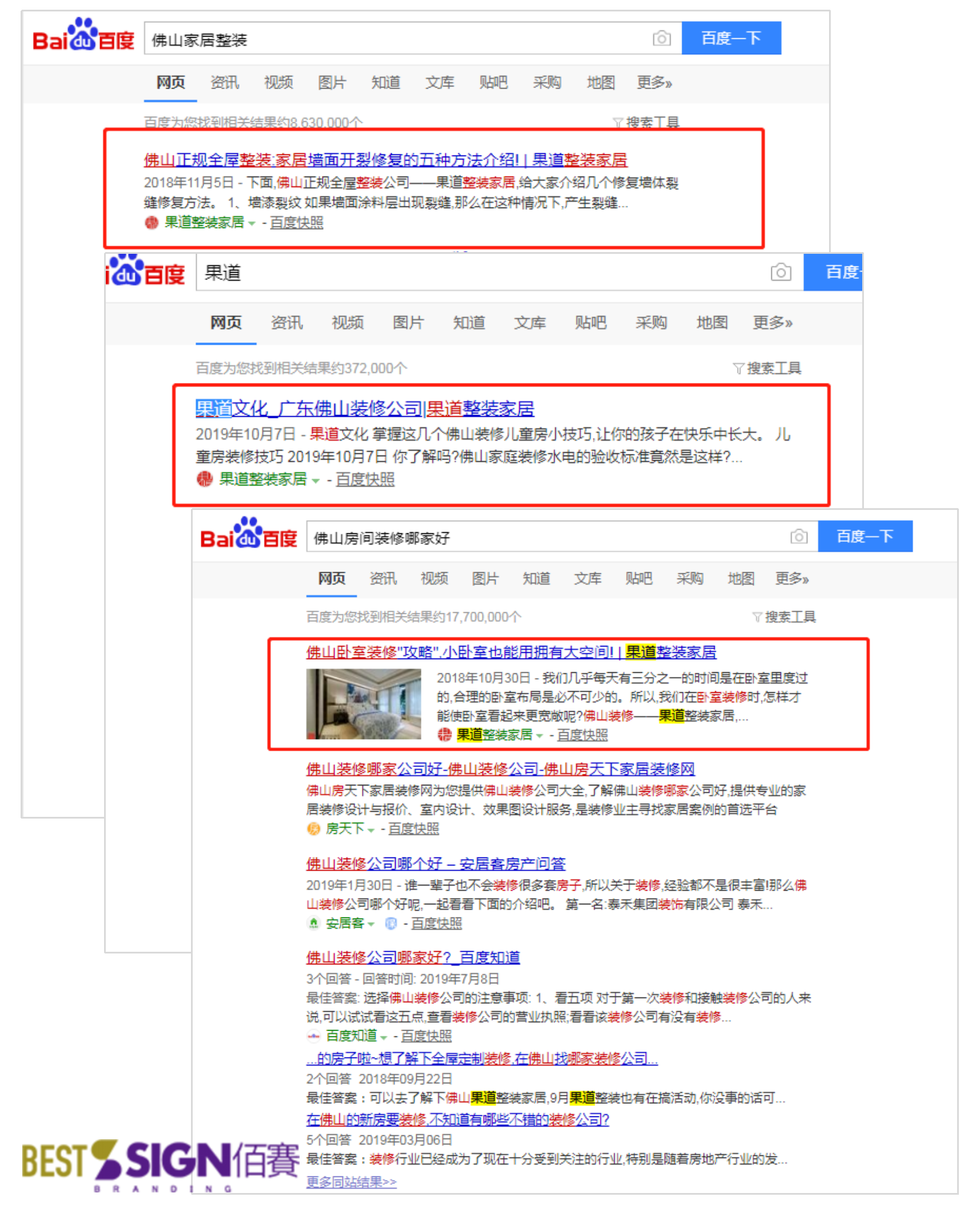Screen dimensions: 980x1213
Task: Open 百度快照 next to 安居客
Action: point(436,923)
